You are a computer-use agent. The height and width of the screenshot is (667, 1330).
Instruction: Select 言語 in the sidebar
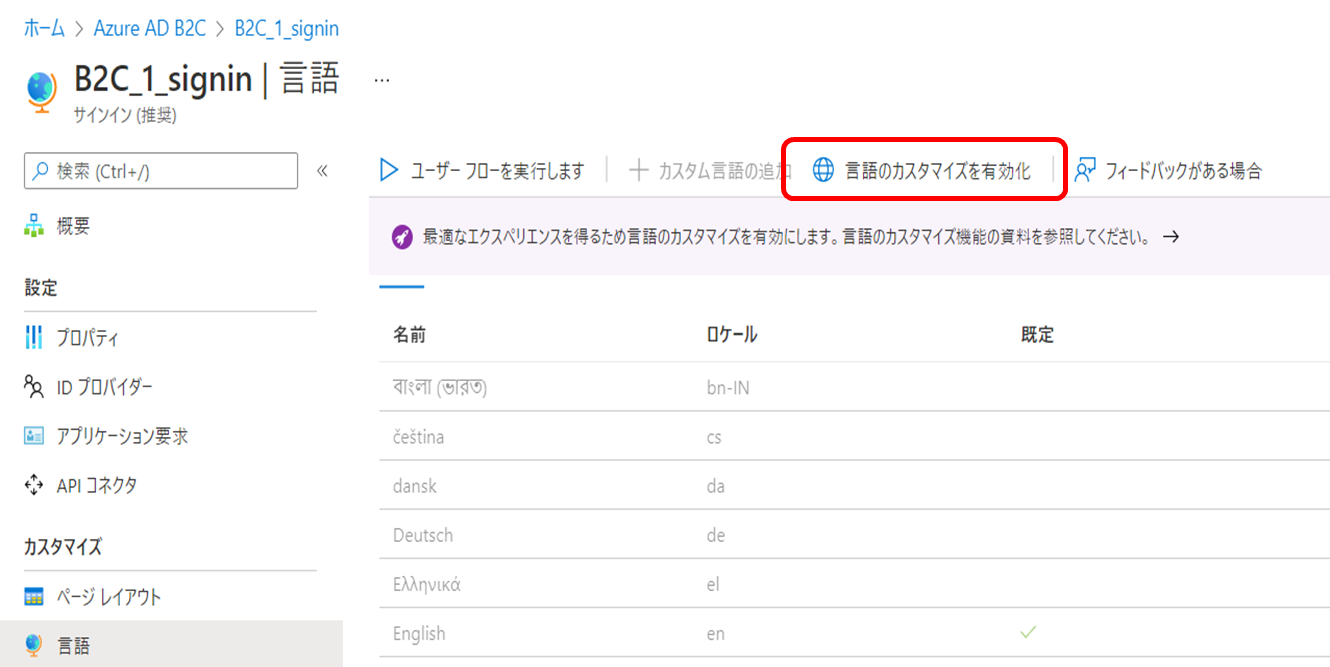pos(171,645)
